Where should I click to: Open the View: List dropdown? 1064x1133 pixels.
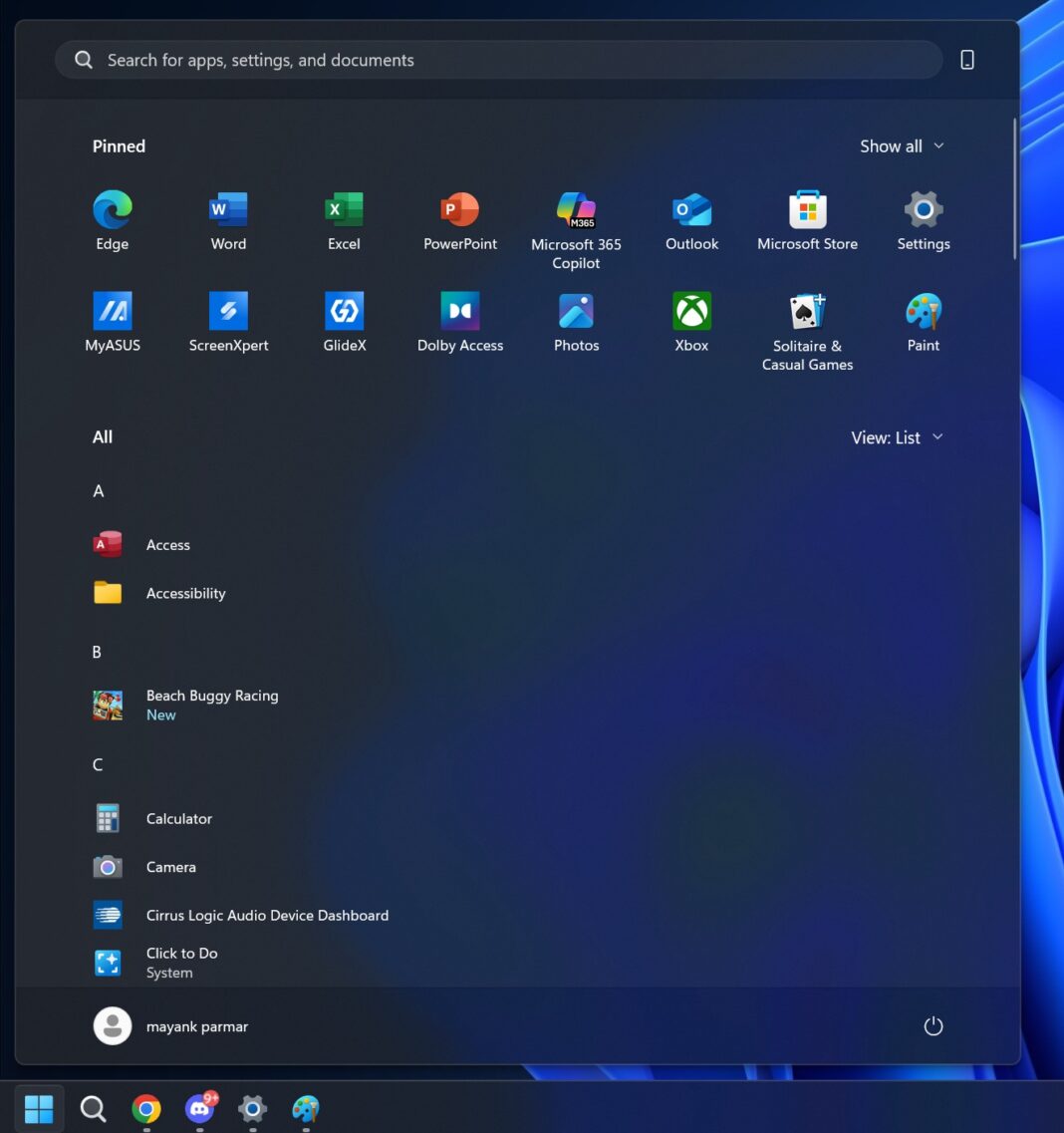pos(895,436)
